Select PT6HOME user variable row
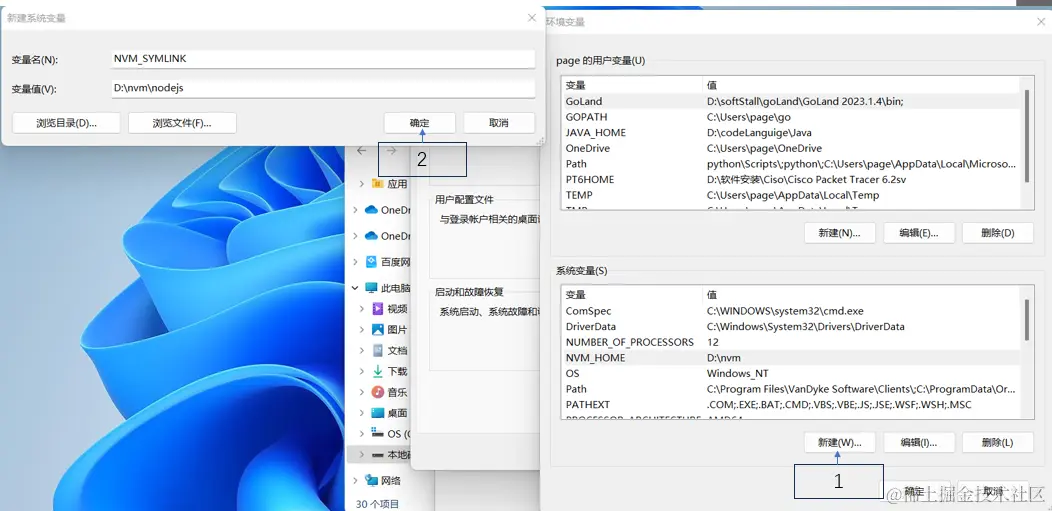 tap(792, 180)
